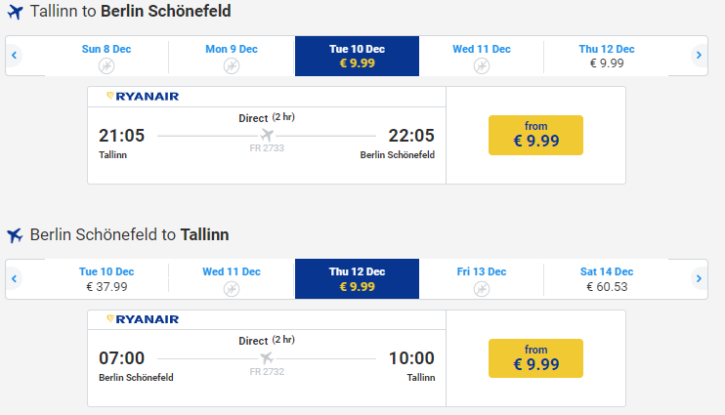Click the plane icon above flight FR 2733

pos(267,135)
